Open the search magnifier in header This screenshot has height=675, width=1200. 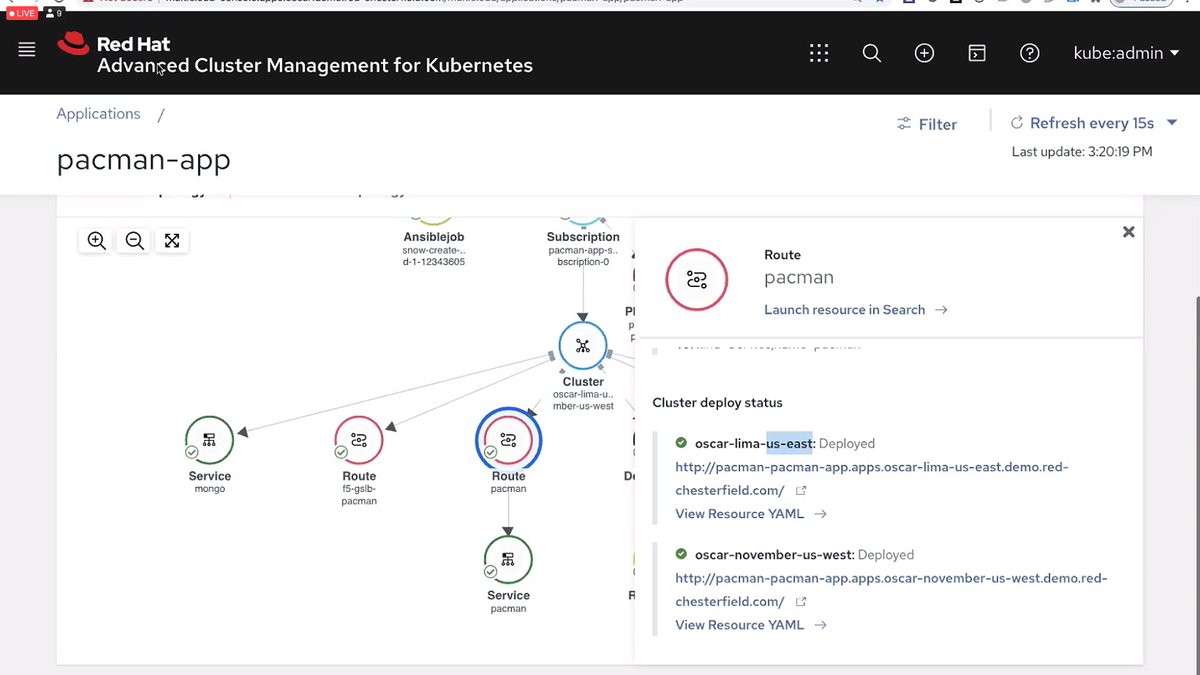coord(872,53)
